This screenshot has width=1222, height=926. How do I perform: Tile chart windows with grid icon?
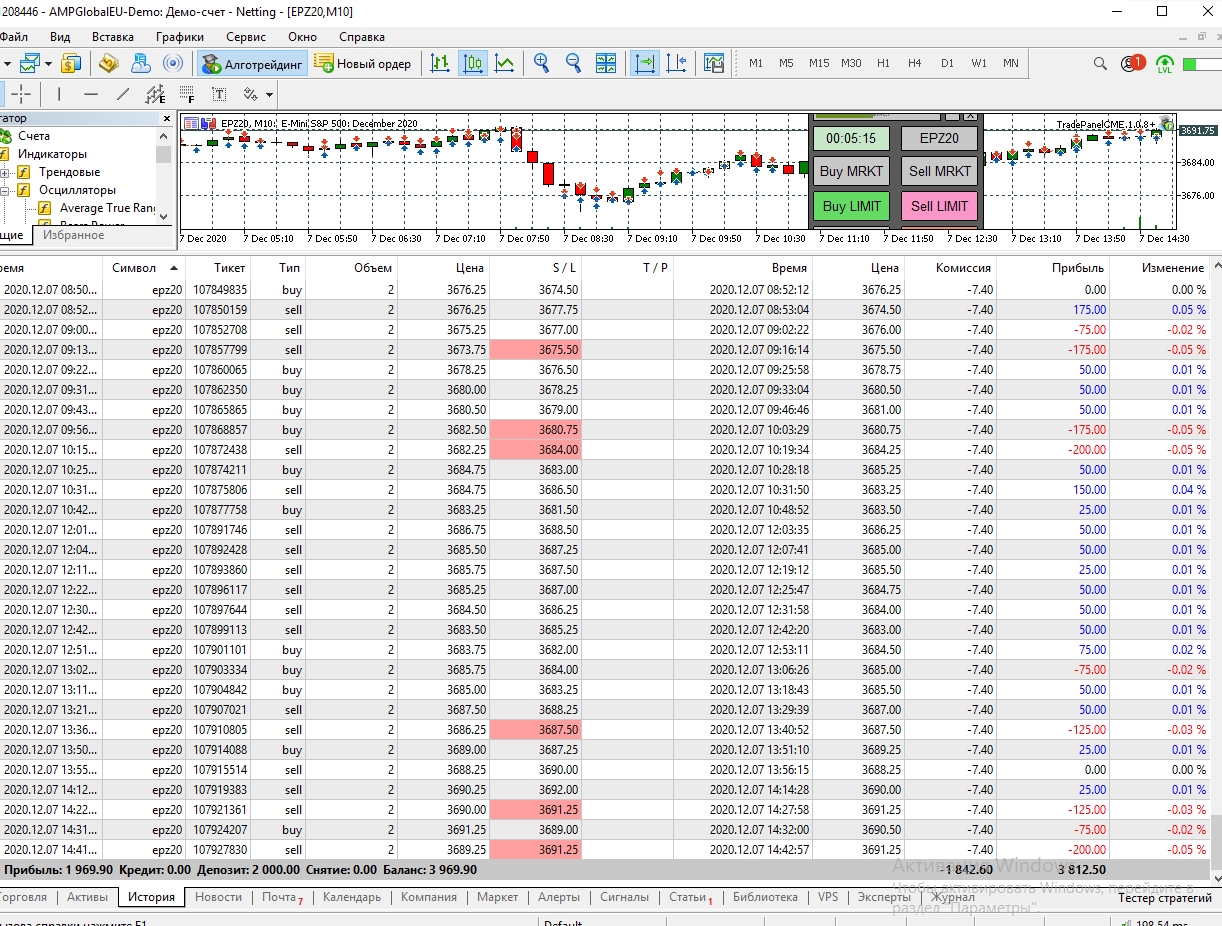click(606, 63)
